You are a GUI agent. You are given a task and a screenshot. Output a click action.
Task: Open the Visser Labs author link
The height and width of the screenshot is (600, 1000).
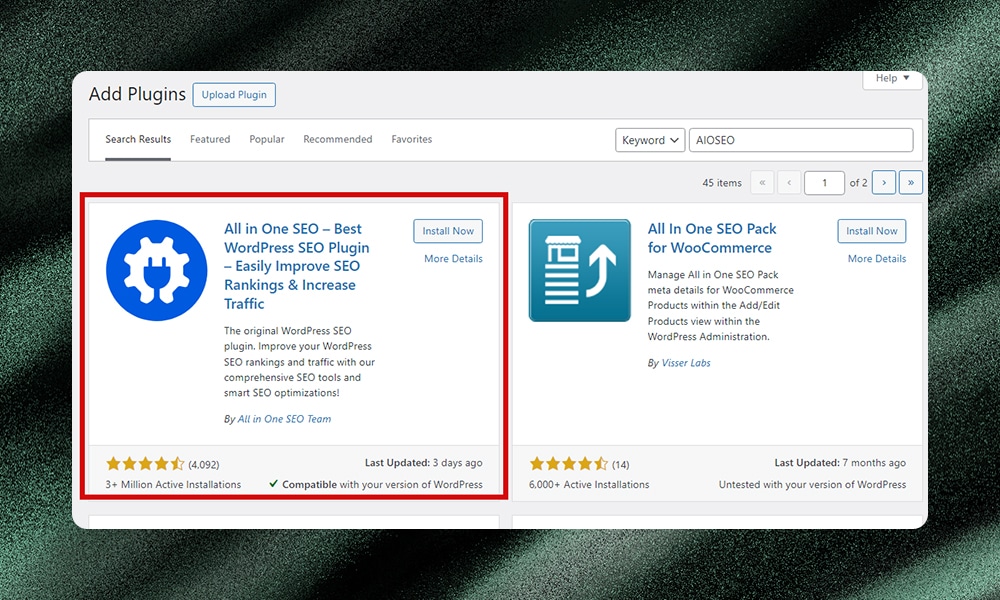685,363
